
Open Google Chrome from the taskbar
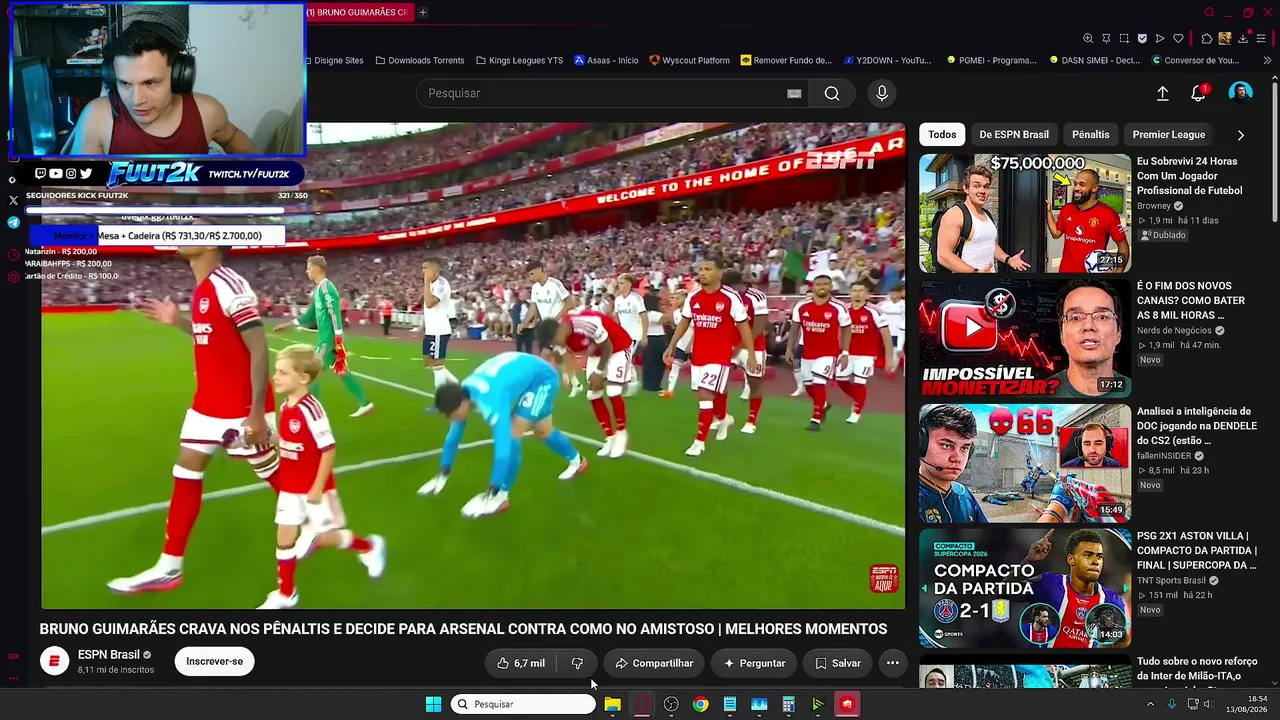(x=700, y=704)
